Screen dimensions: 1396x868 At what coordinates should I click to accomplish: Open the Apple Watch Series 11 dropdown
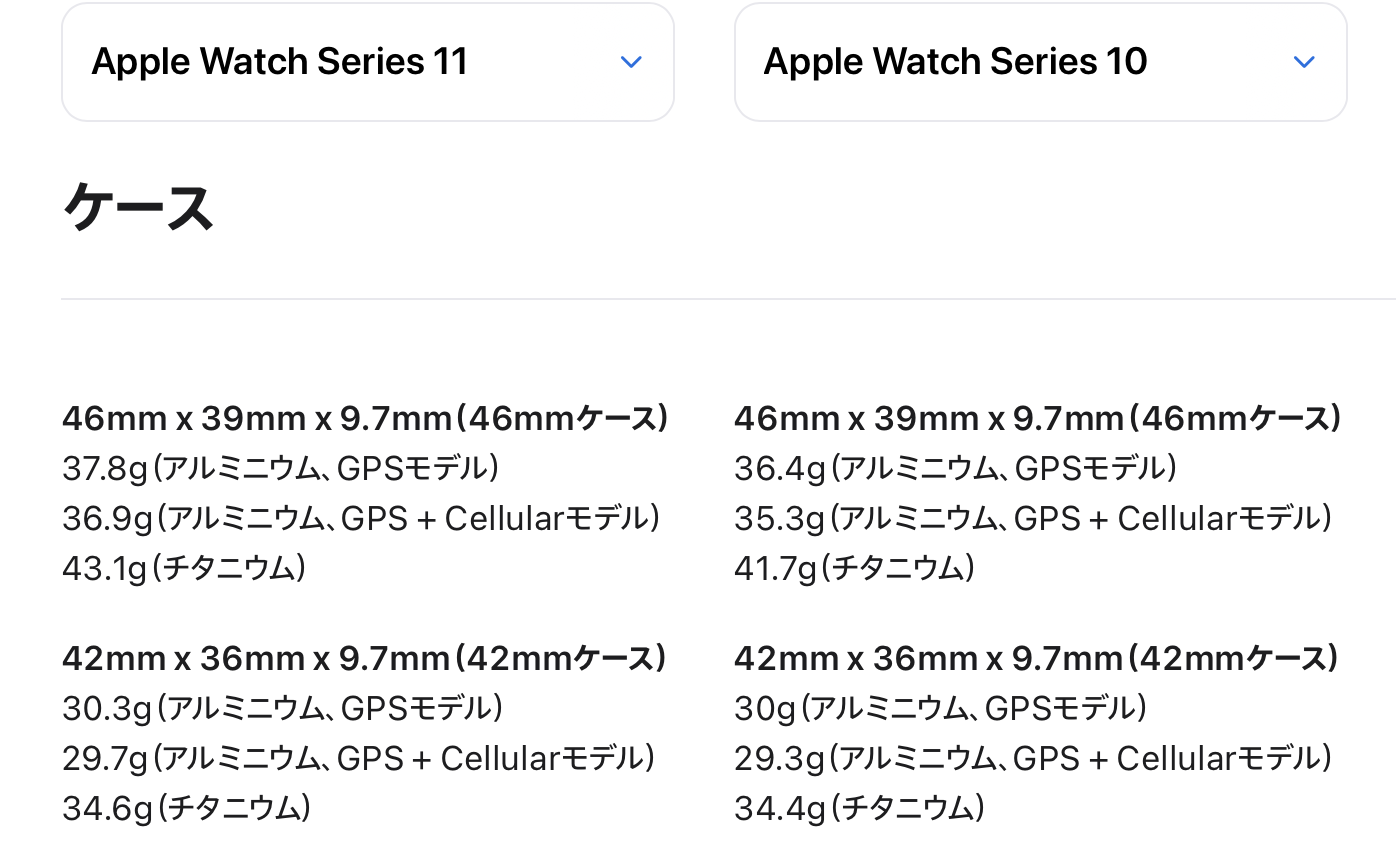point(368,62)
